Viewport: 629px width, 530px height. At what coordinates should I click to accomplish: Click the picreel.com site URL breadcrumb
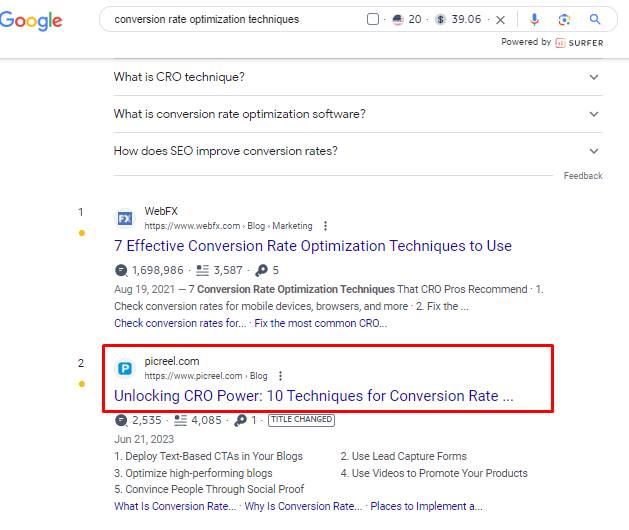click(x=206, y=376)
